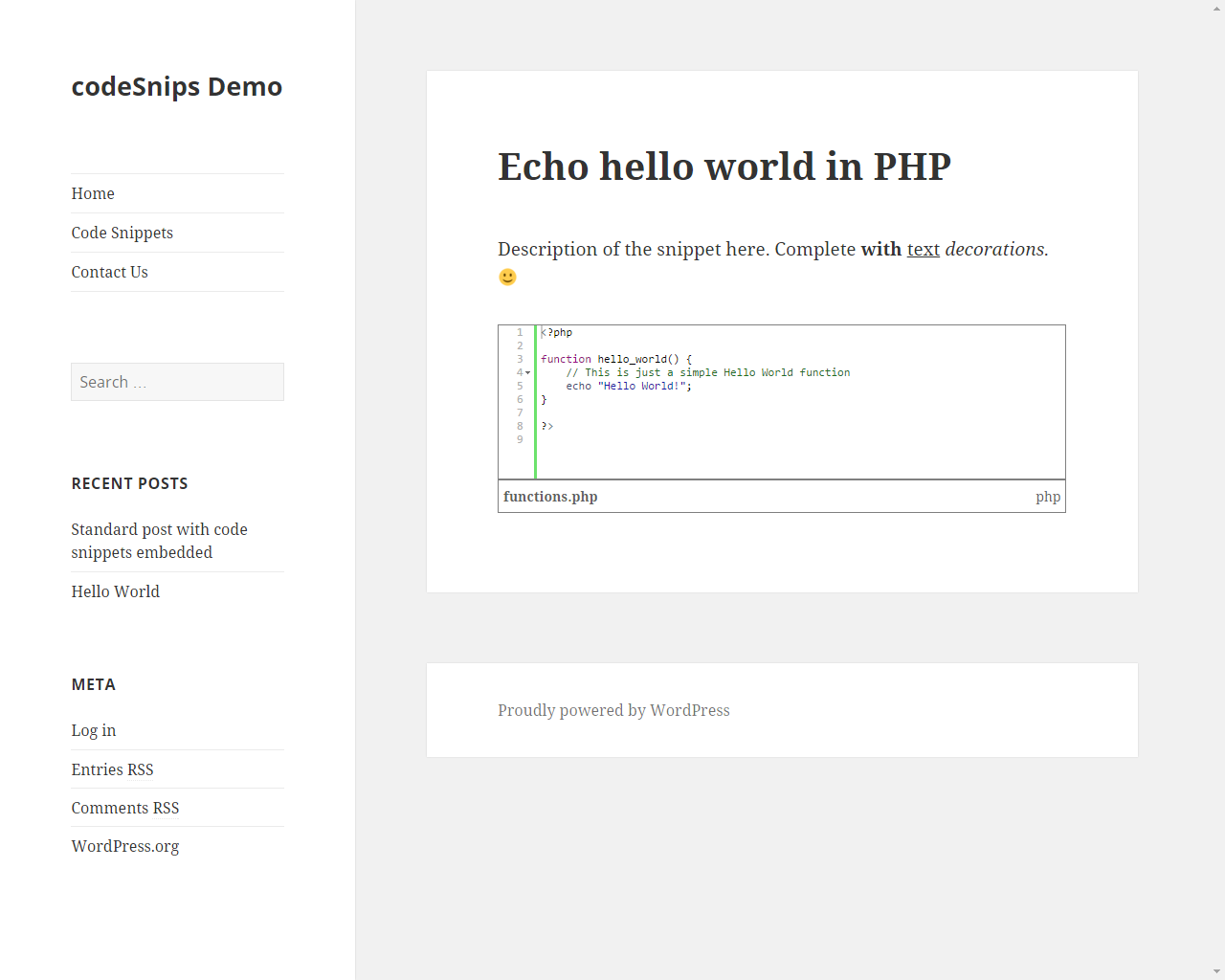The image size is (1225, 980).
Task: Click the Log in link
Action: [x=94, y=730]
